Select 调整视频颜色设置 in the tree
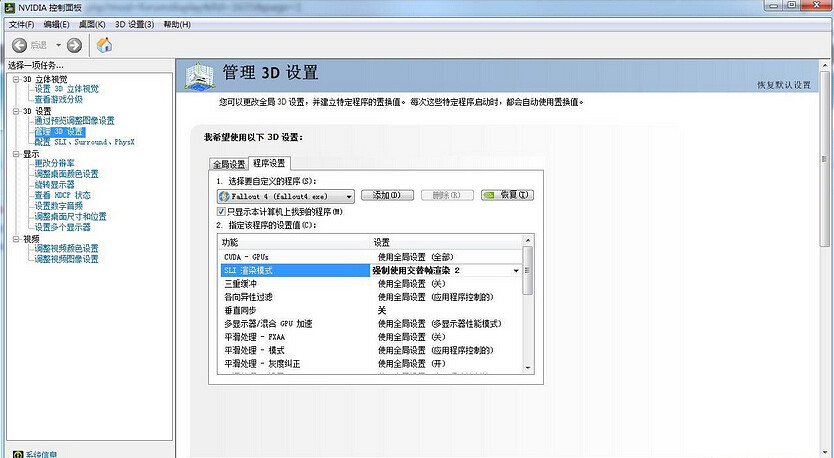 pyautogui.click(x=66, y=248)
